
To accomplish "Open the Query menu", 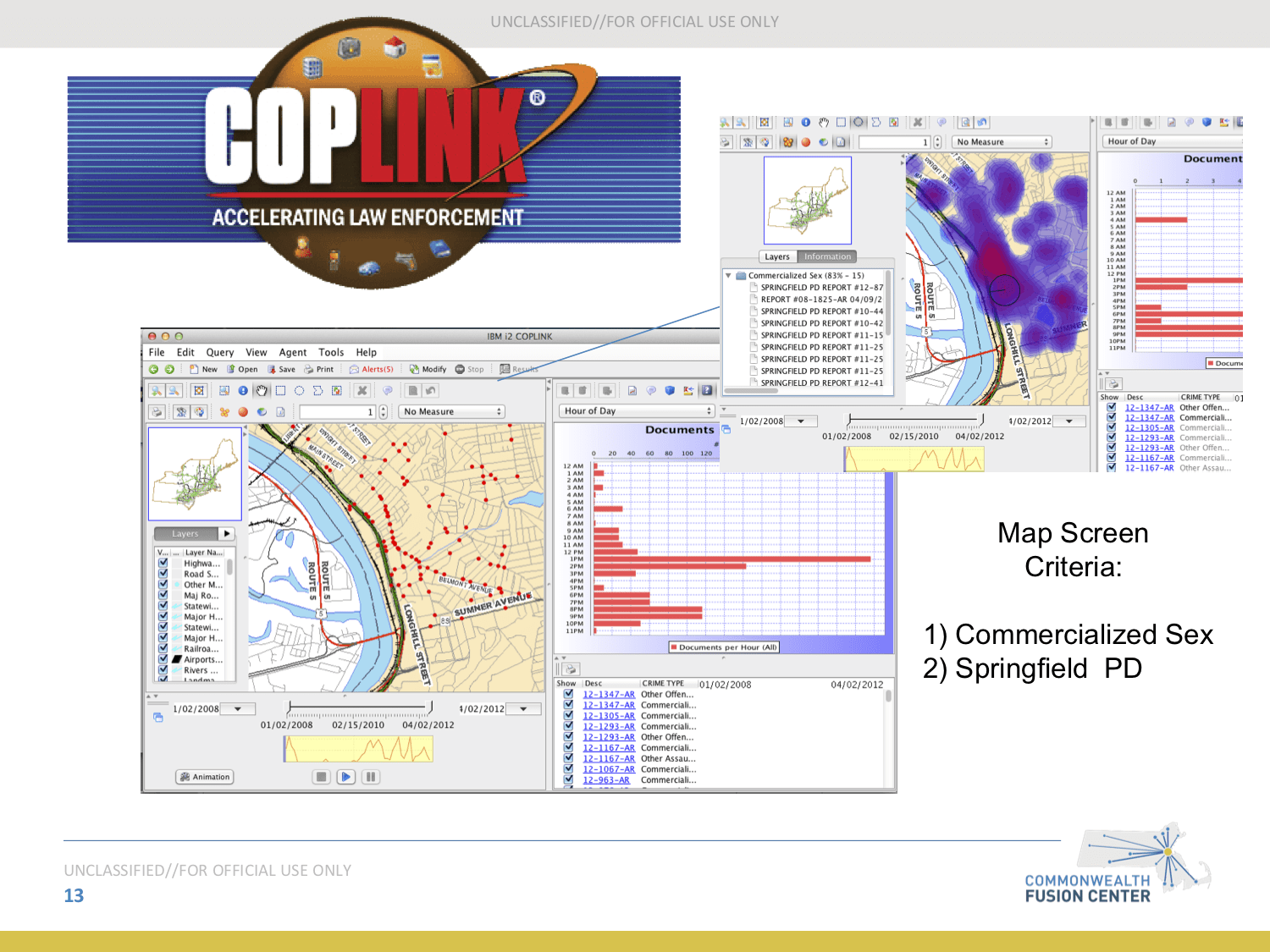I will pyautogui.click(x=219, y=352).
